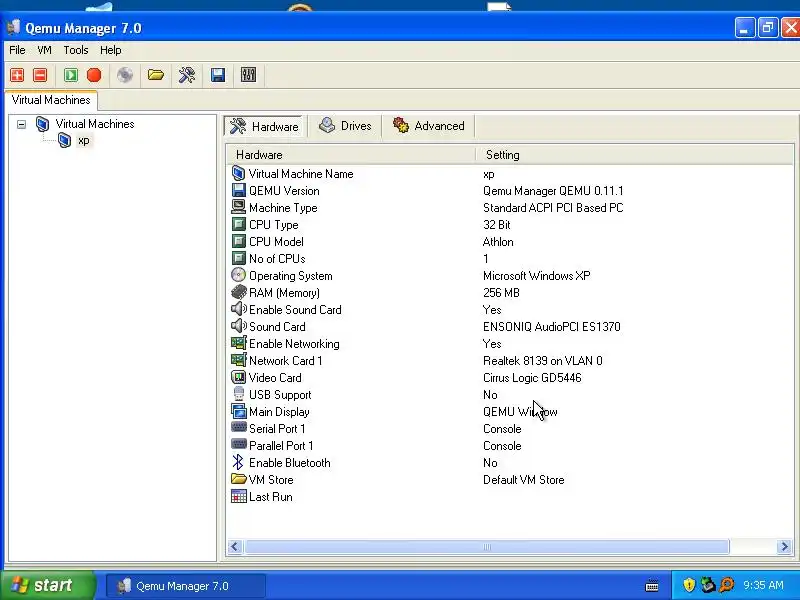Click the Enable Networking card icon
Screen dimensions: 800x600
point(238,343)
